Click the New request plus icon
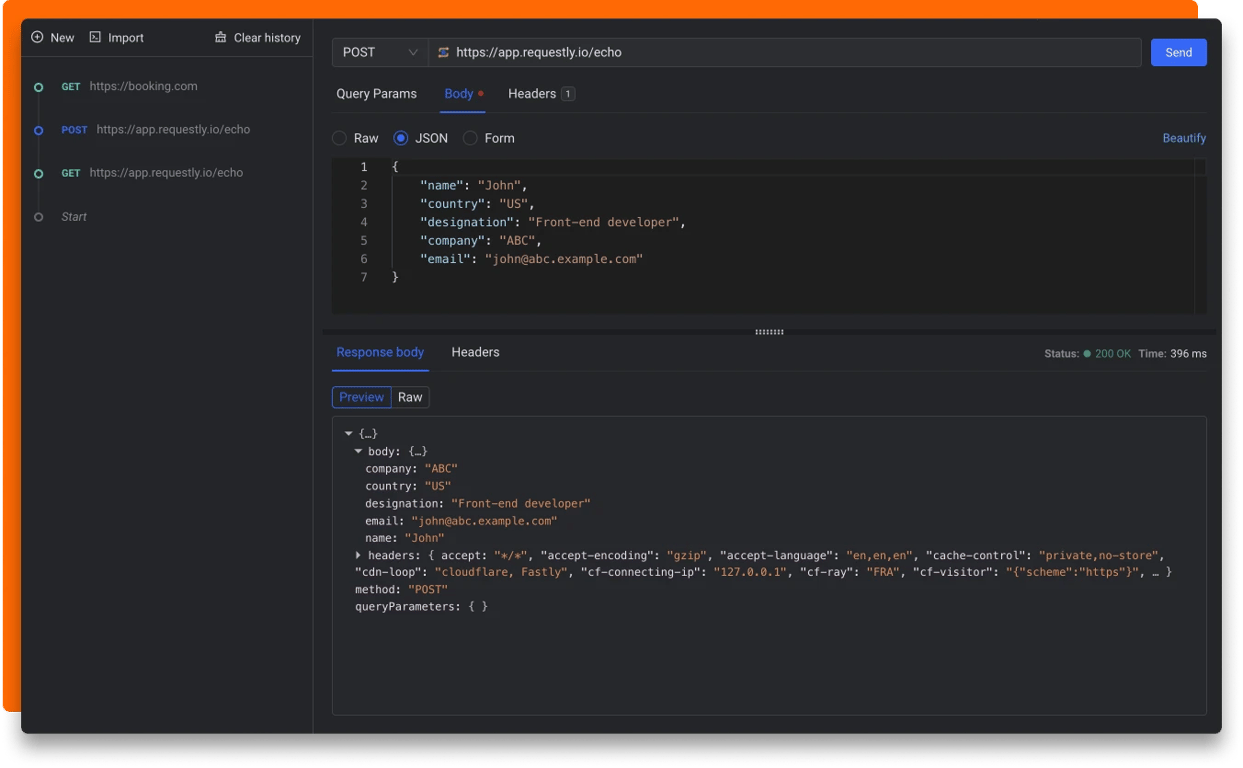Screen dimensions: 1243x768 pos(37,37)
